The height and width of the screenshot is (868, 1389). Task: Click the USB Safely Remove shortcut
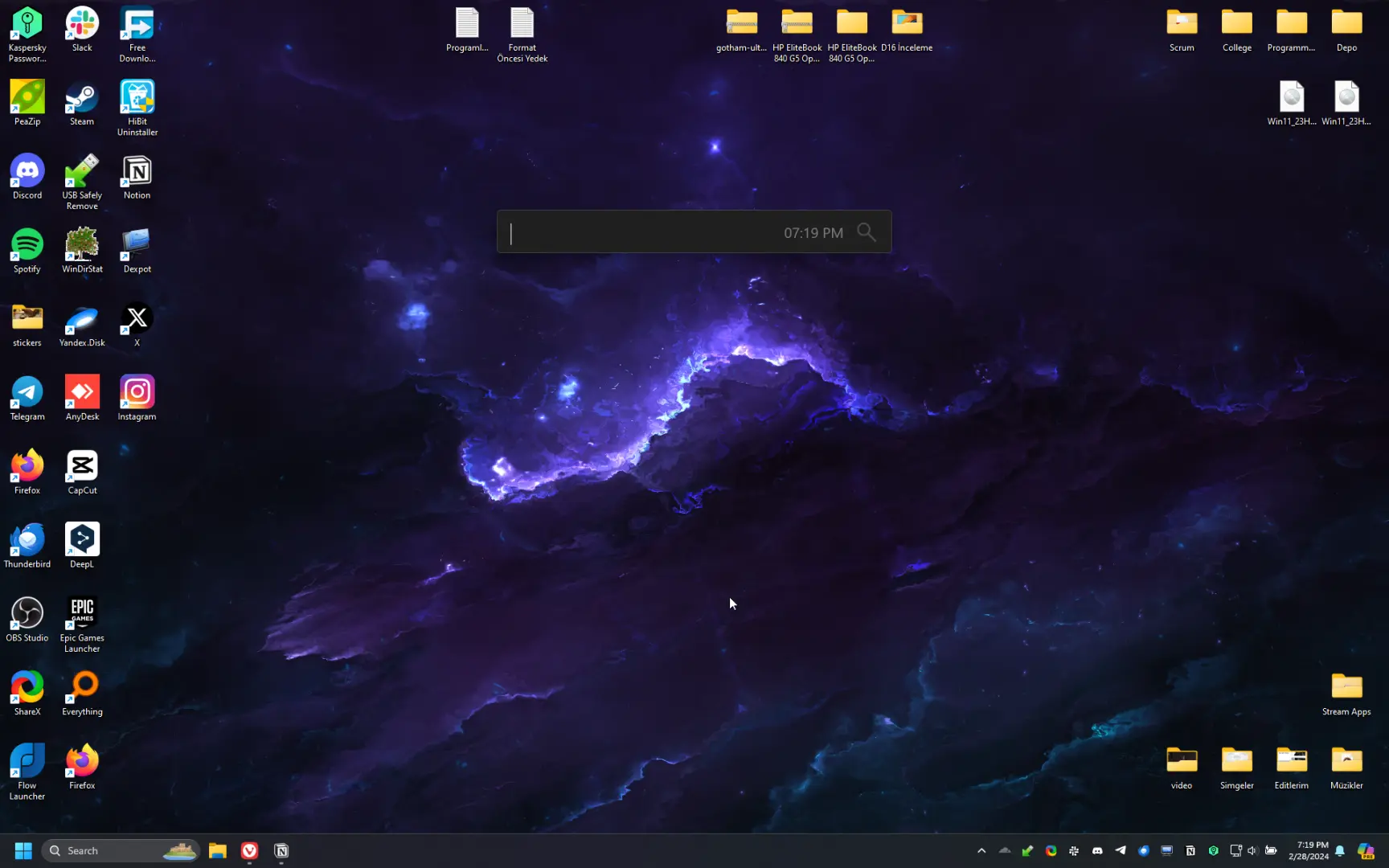coord(82,182)
